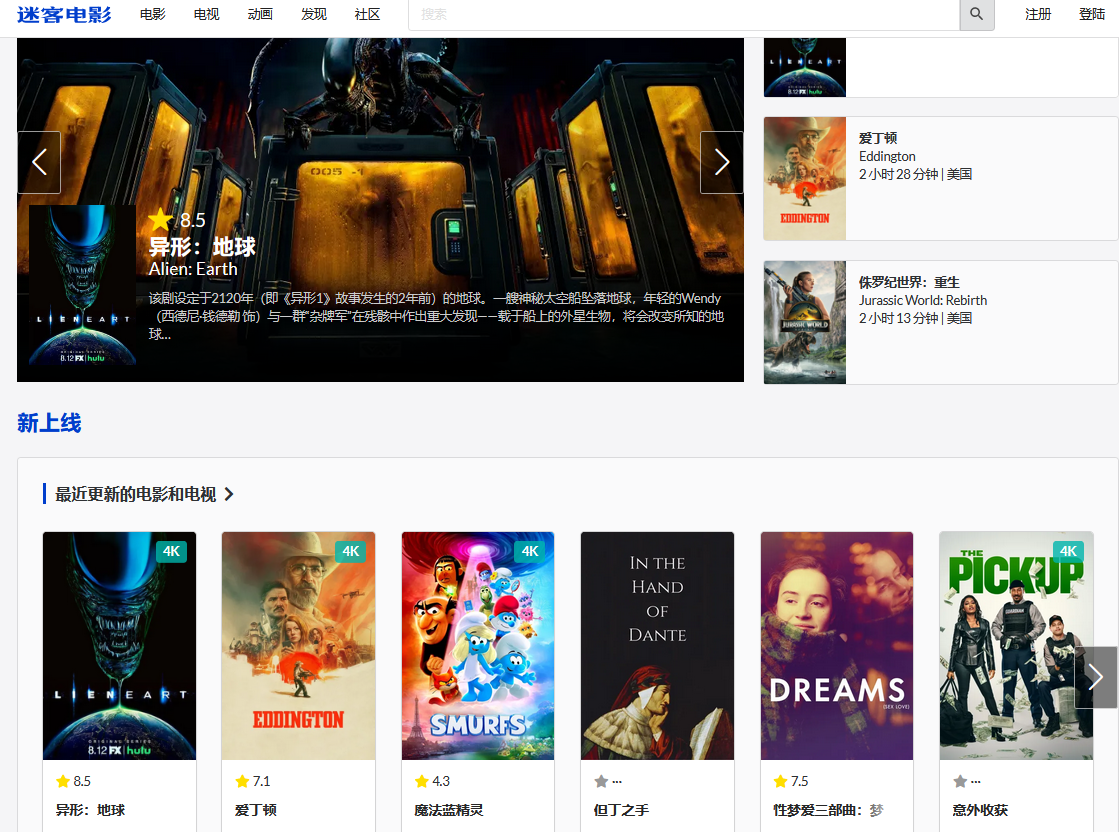This screenshot has width=1119, height=832.
Task: Click gray star on 但丁之手 card
Action: (601, 781)
